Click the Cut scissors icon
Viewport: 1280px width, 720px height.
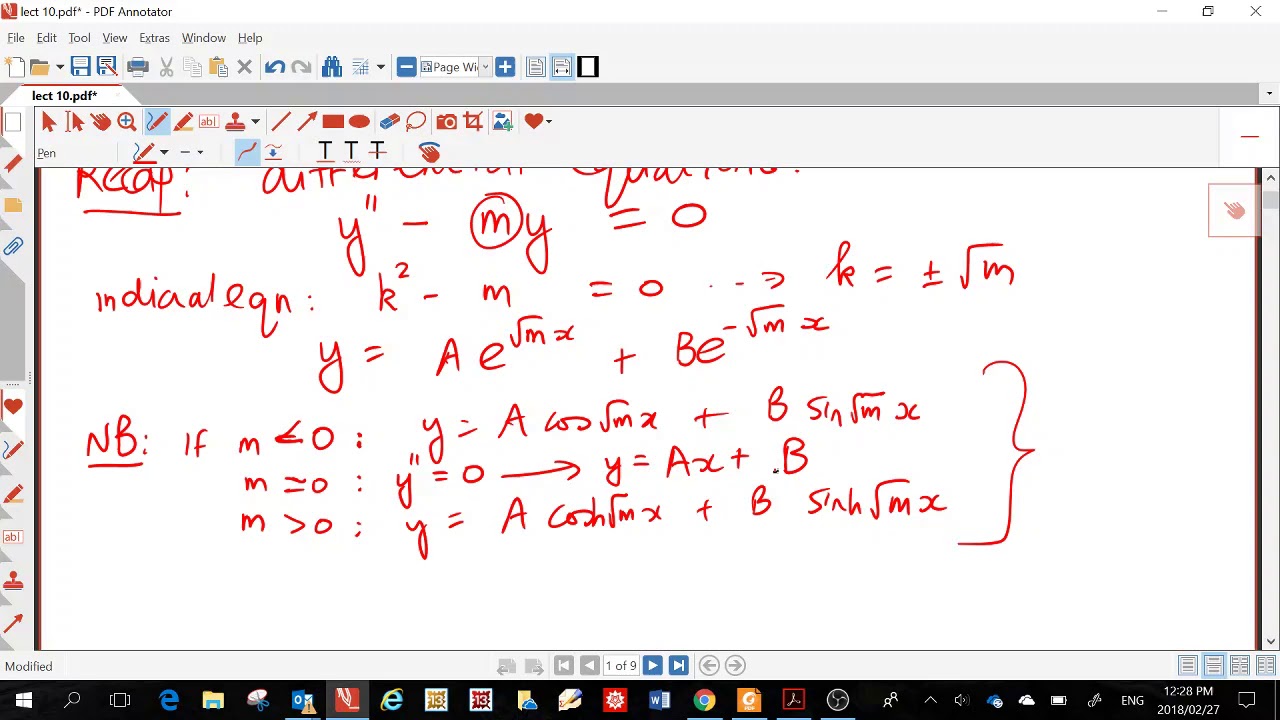(x=166, y=67)
